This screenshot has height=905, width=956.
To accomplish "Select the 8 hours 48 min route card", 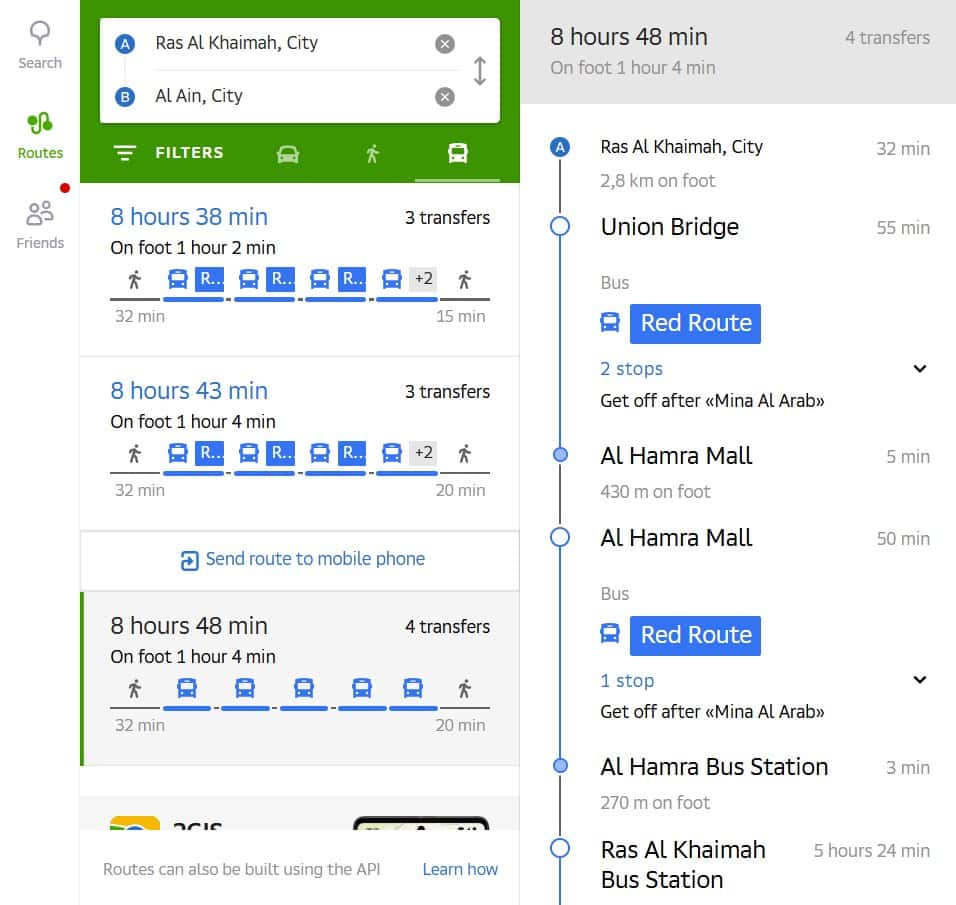I will (300, 678).
